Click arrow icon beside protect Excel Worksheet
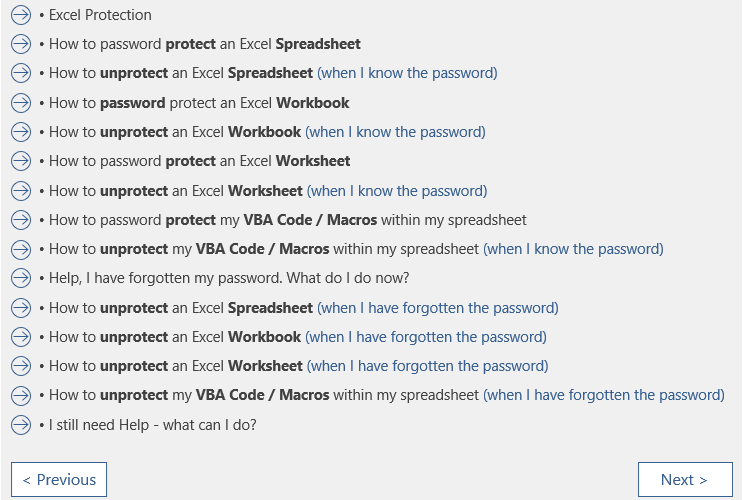Viewport: 743px width, 500px height. [21, 161]
